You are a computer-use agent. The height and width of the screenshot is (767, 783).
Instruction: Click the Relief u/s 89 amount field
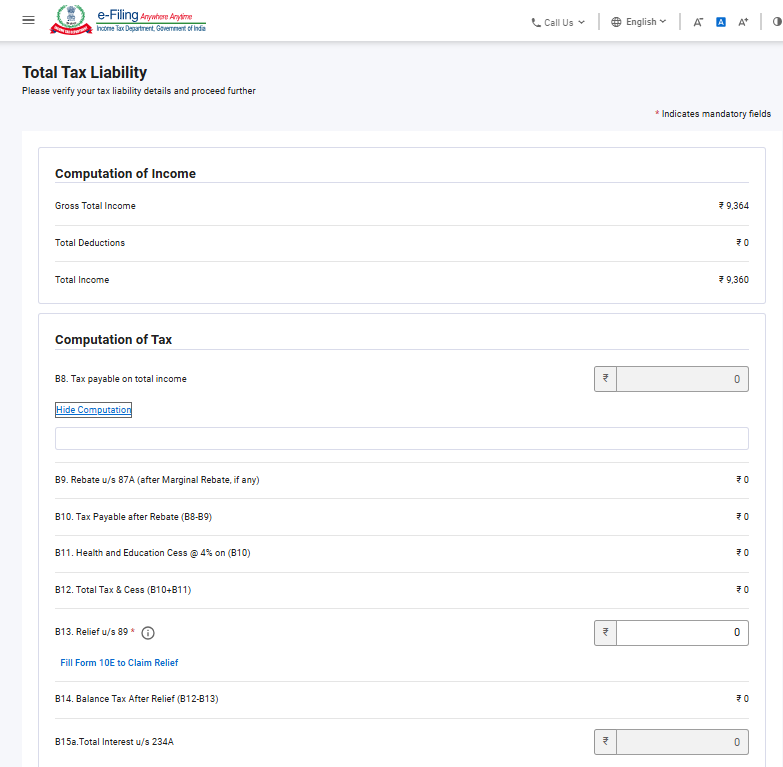[681, 633]
